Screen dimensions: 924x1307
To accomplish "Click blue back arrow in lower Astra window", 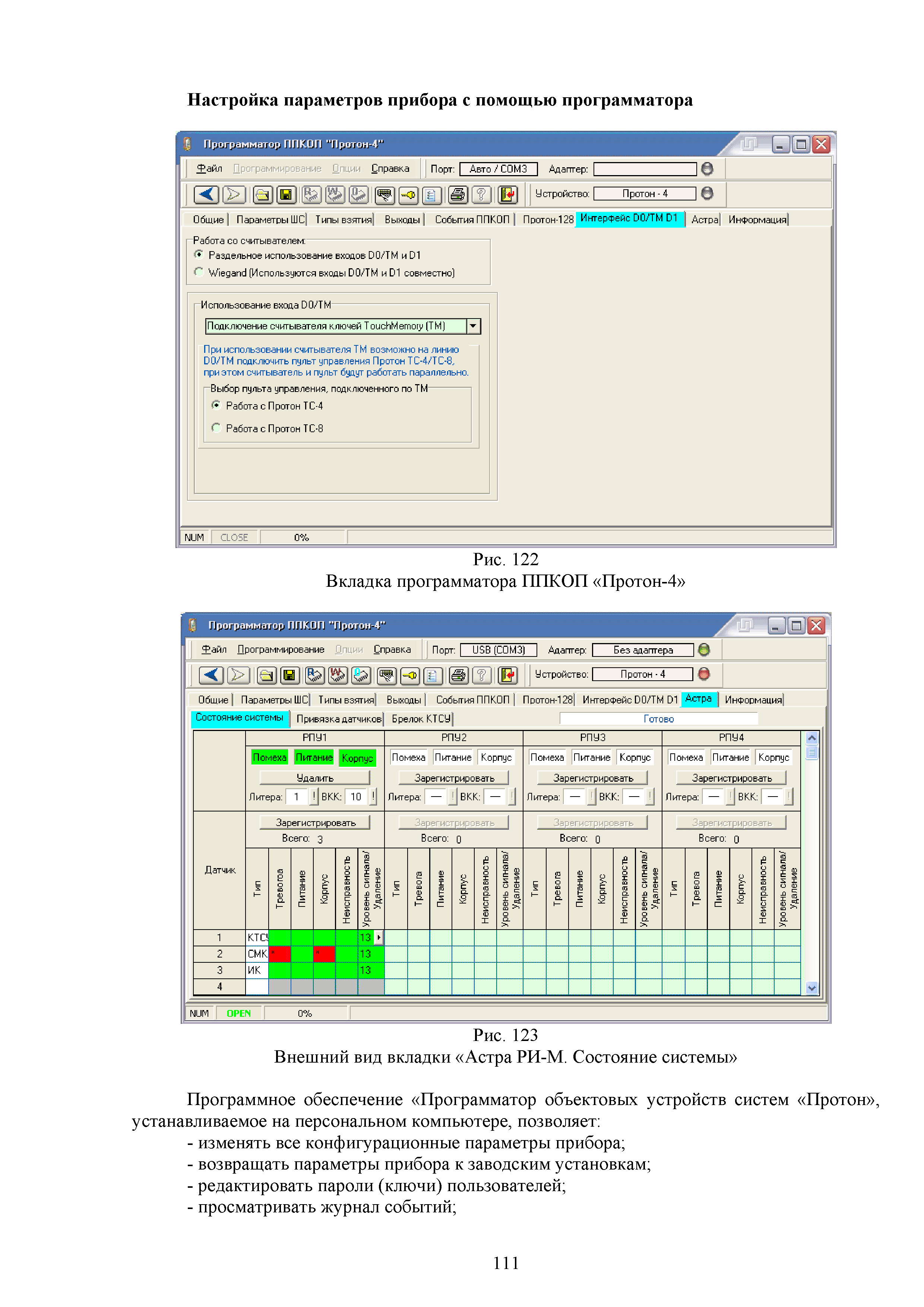I will pyautogui.click(x=211, y=675).
